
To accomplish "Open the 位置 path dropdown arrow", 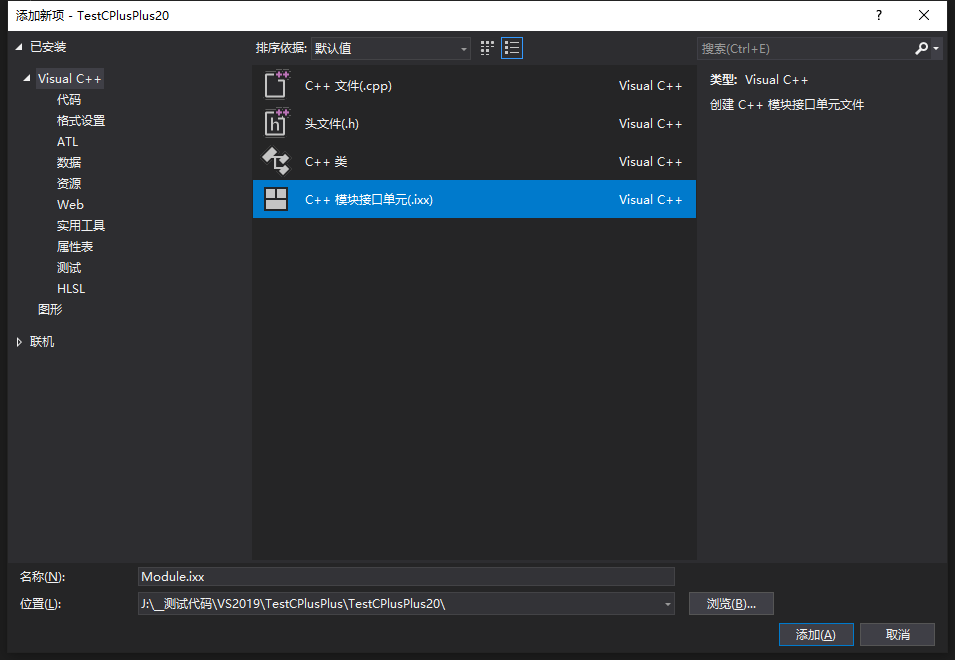I will [668, 604].
